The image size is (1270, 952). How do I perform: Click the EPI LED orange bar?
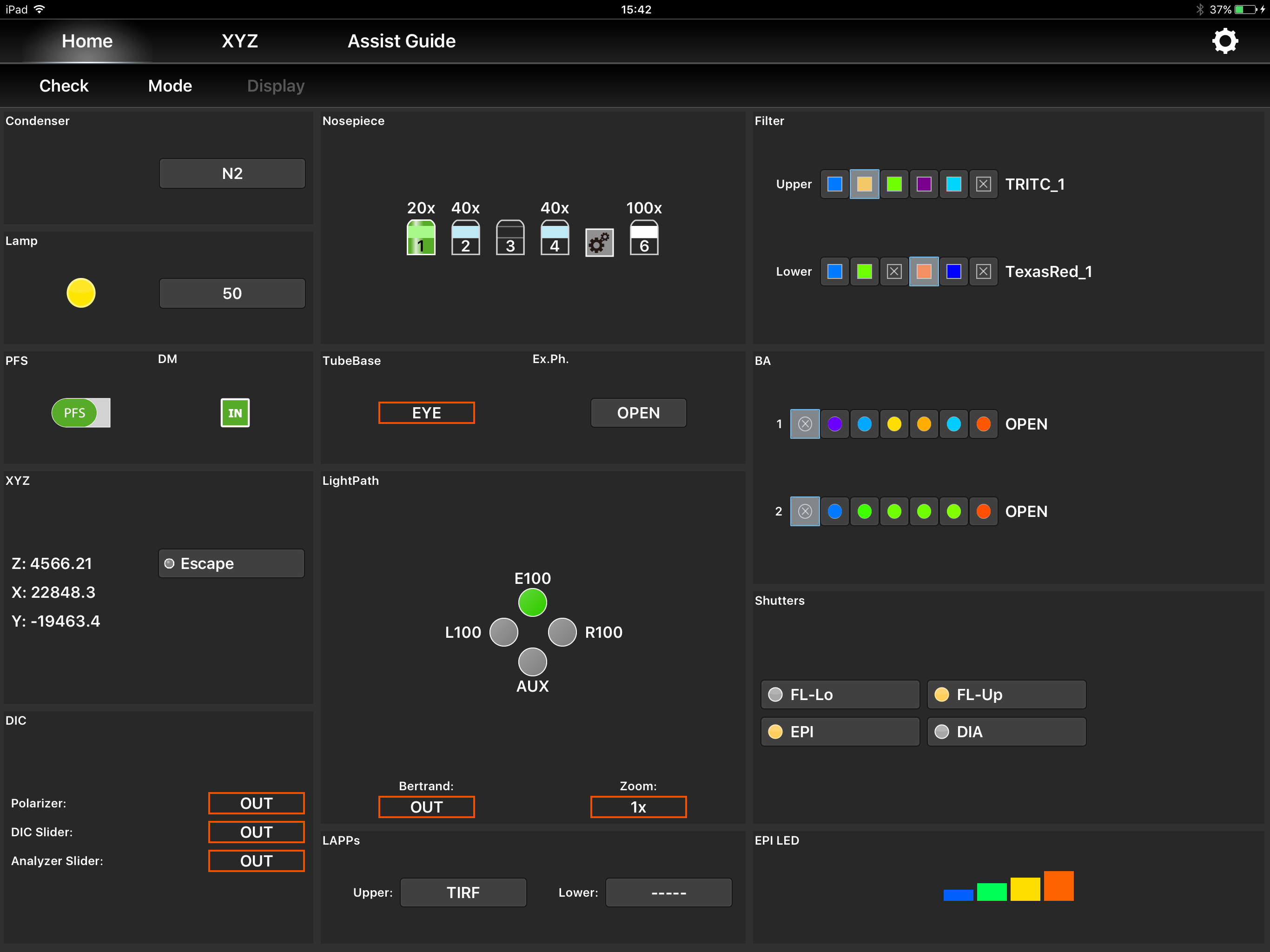1058,886
